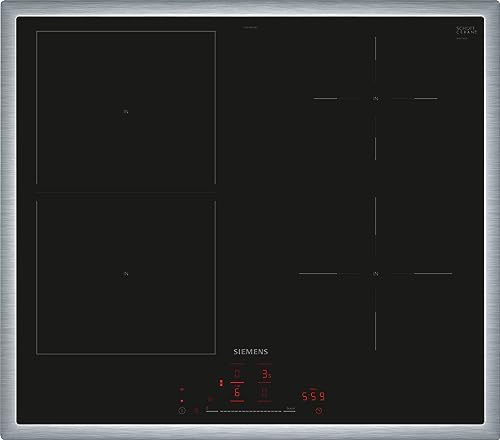Tap the small red indicator dot above the power button
Screen dimensions: 500x440
coord(182,401)
